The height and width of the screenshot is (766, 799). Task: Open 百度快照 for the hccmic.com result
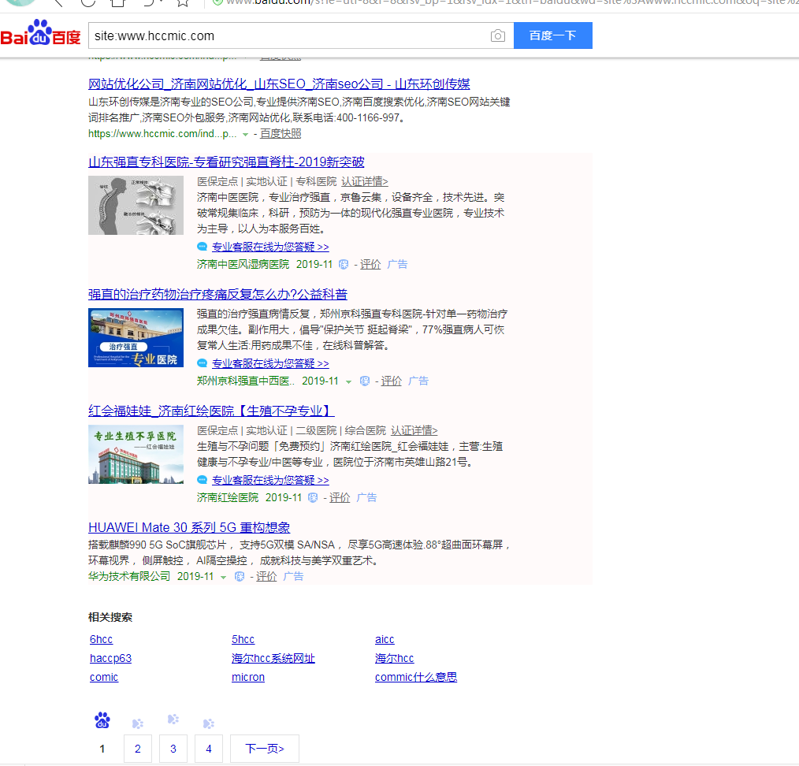[x=281, y=134]
